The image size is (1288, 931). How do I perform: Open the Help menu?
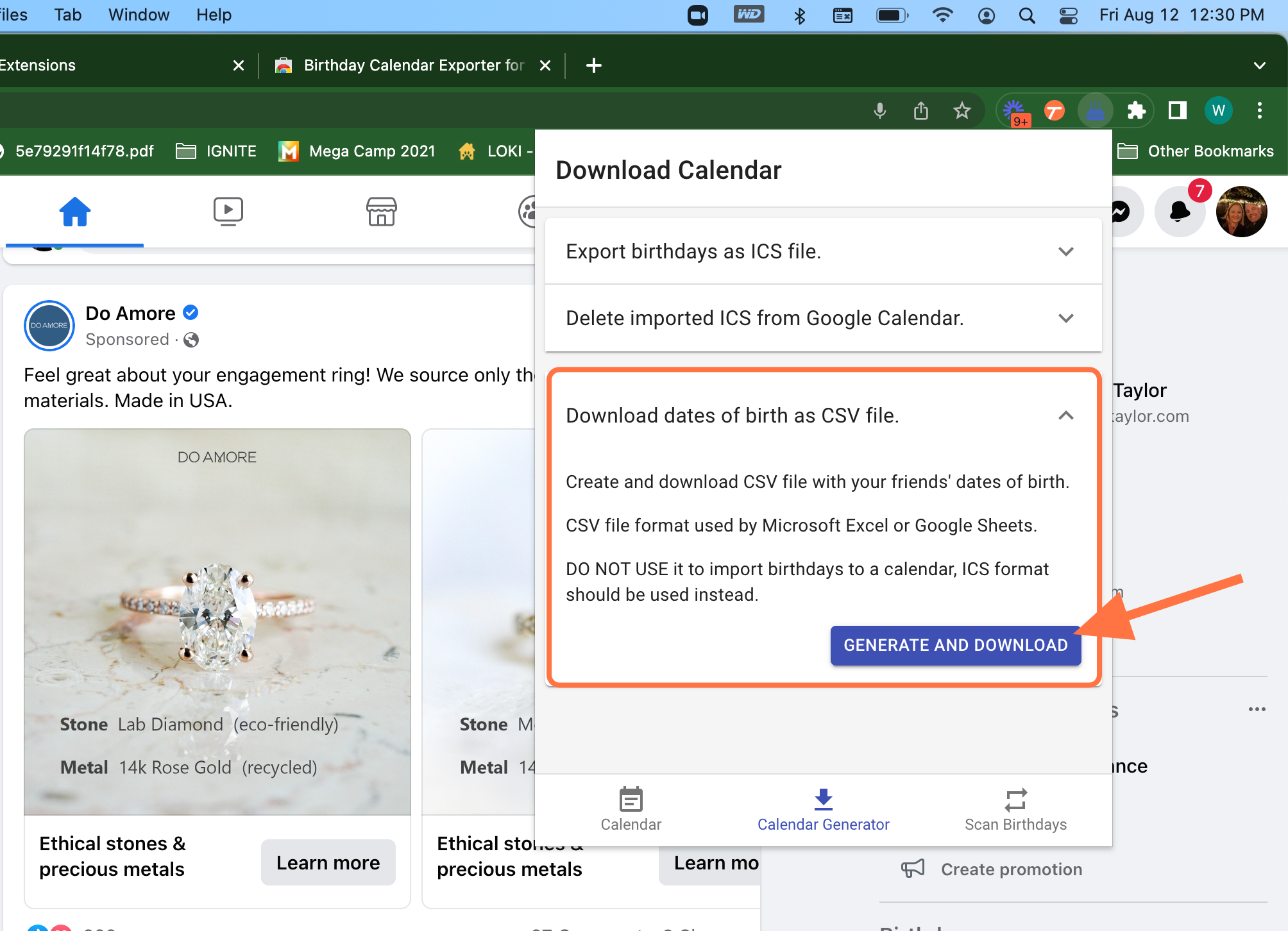coord(214,15)
